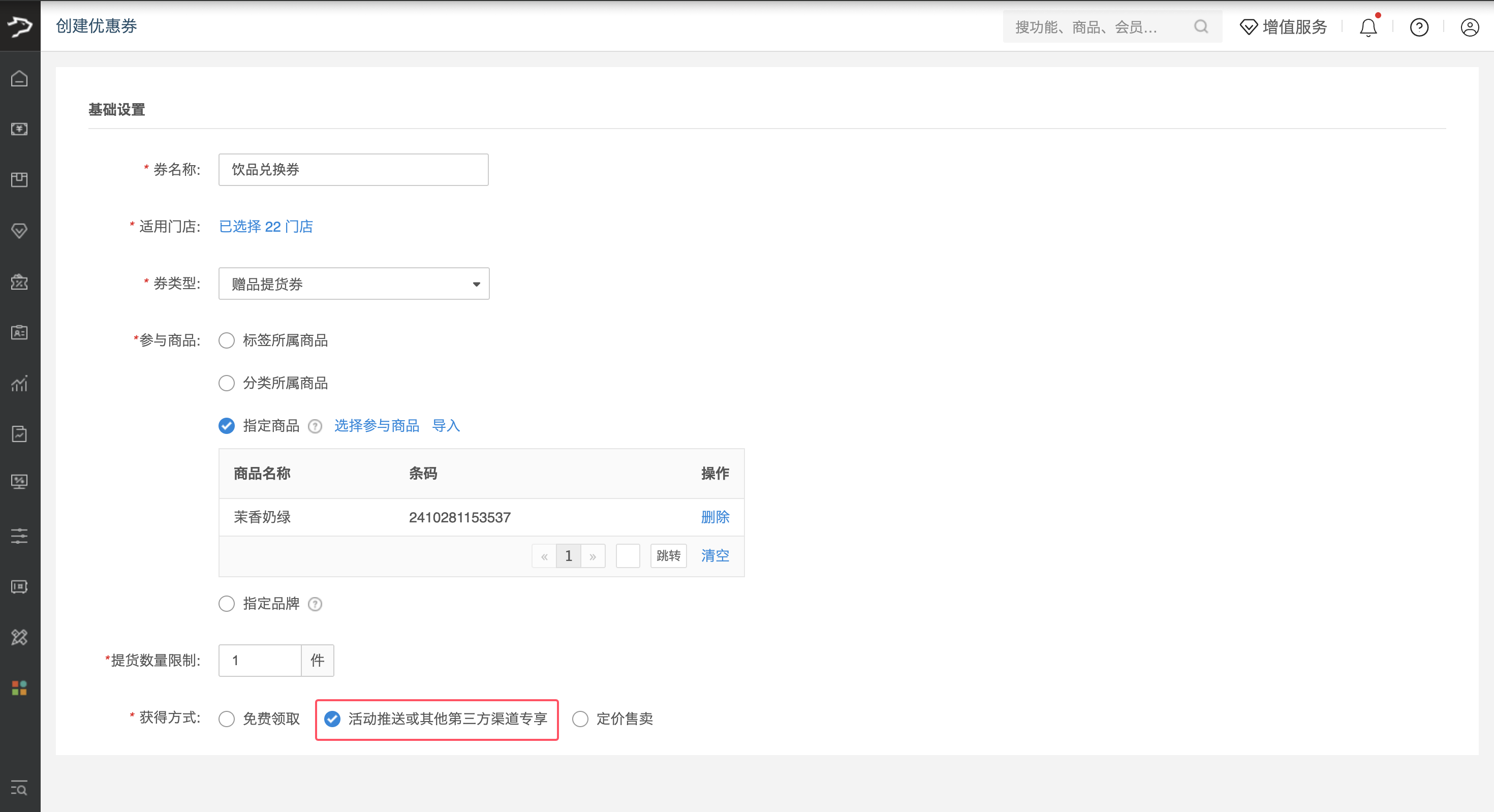Viewport: 1494px width, 812px height.
Task: Open the device screen icon in the sidebar
Action: click(x=20, y=587)
